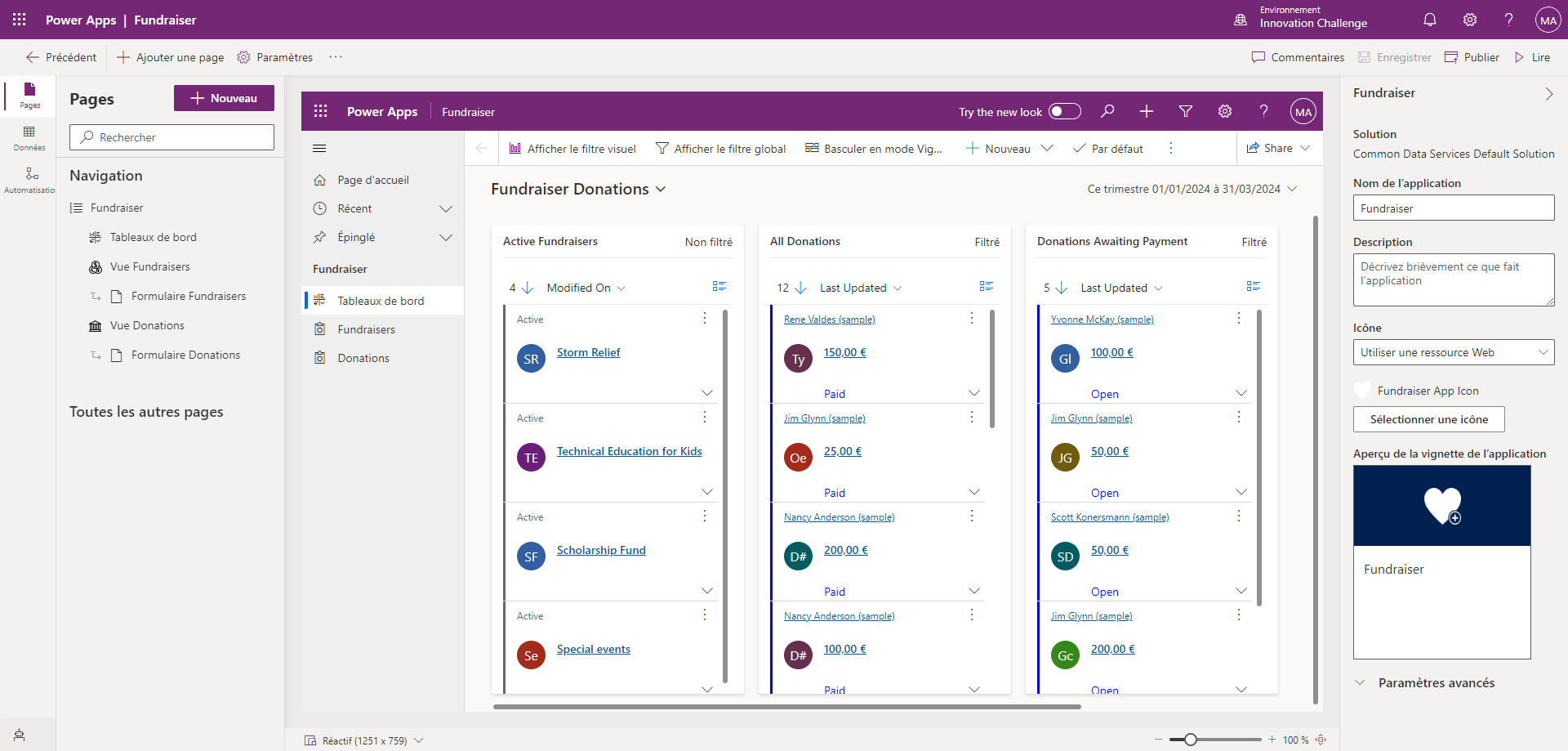The image size is (1568, 751).
Task: Click the zoom in plus button
Action: 1272,740
